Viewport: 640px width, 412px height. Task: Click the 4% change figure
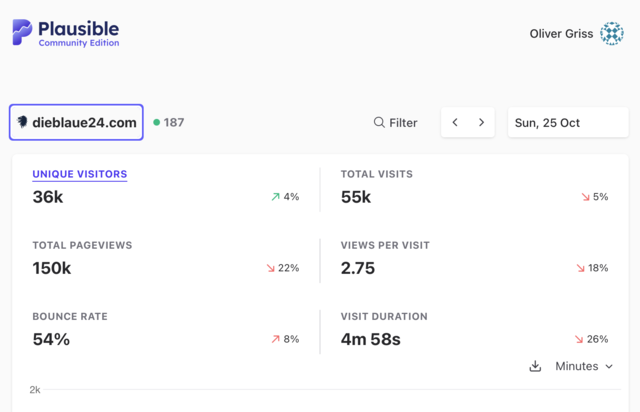tap(291, 197)
